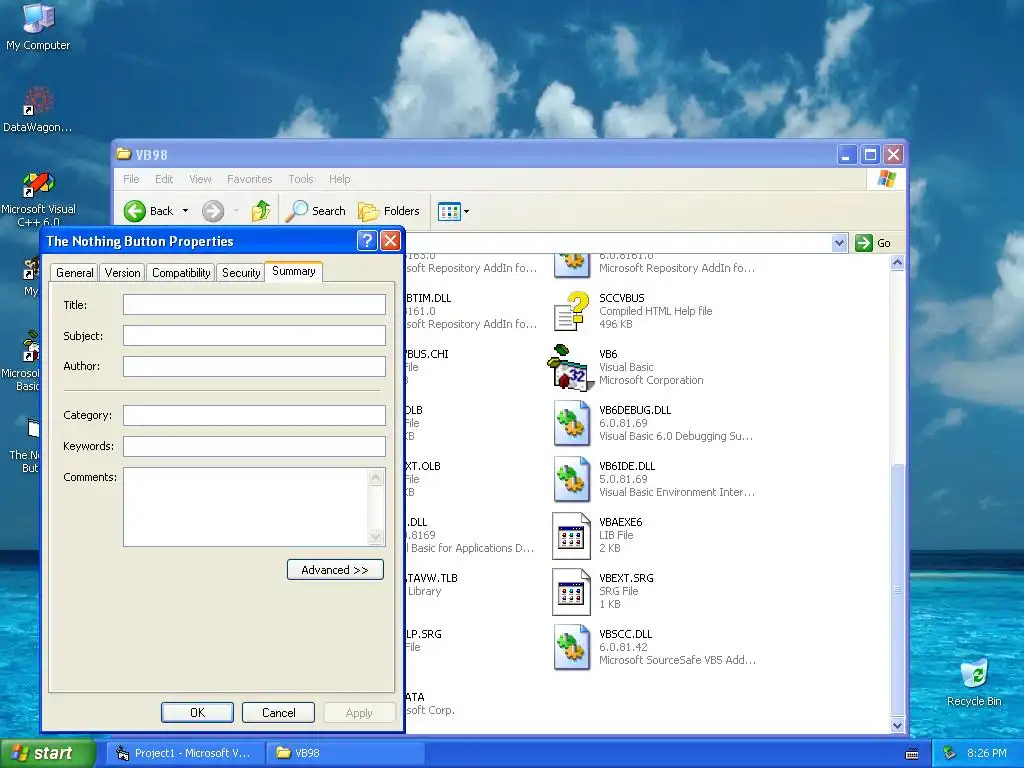Image resolution: width=1024 pixels, height=768 pixels.
Task: Open Search in VB98 toolbar
Action: tap(316, 211)
